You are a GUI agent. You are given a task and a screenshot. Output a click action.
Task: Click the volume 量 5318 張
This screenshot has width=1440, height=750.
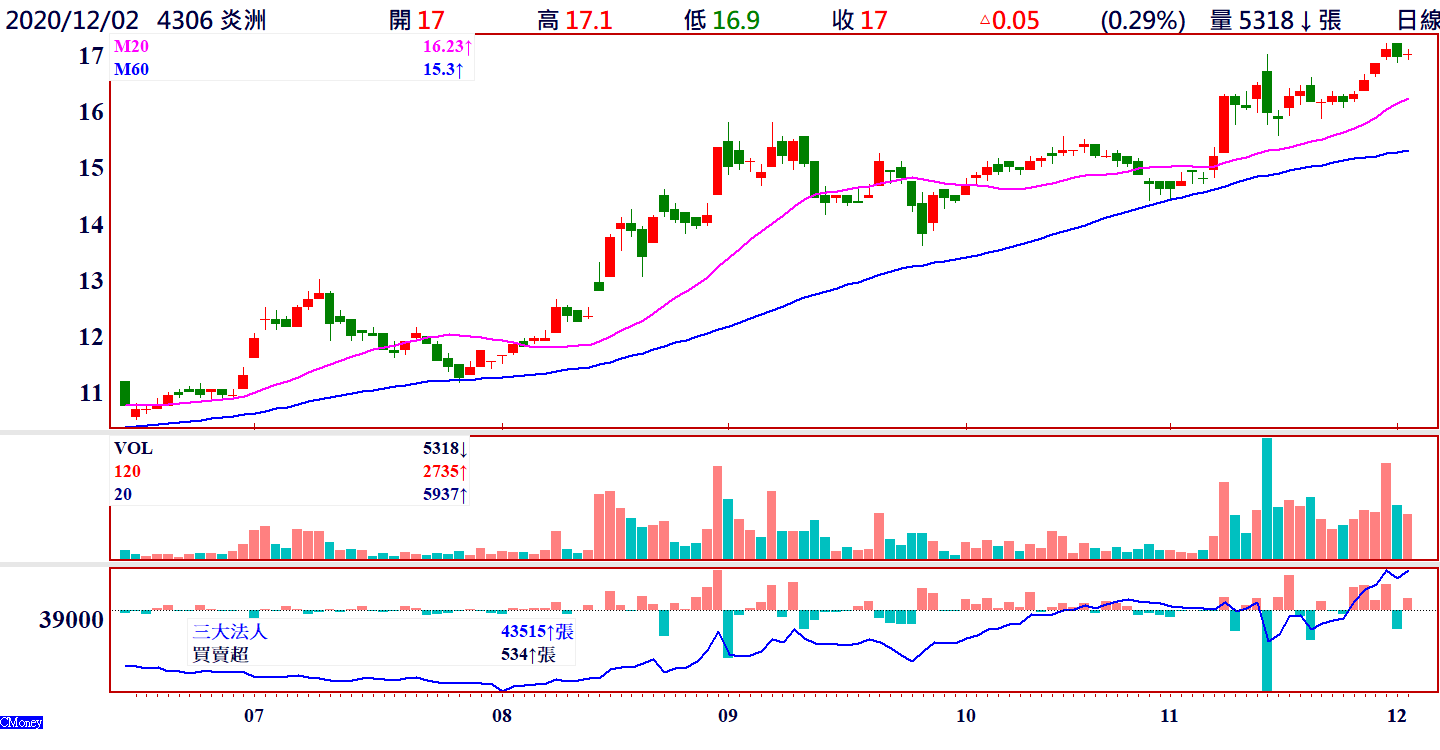click(x=1275, y=19)
